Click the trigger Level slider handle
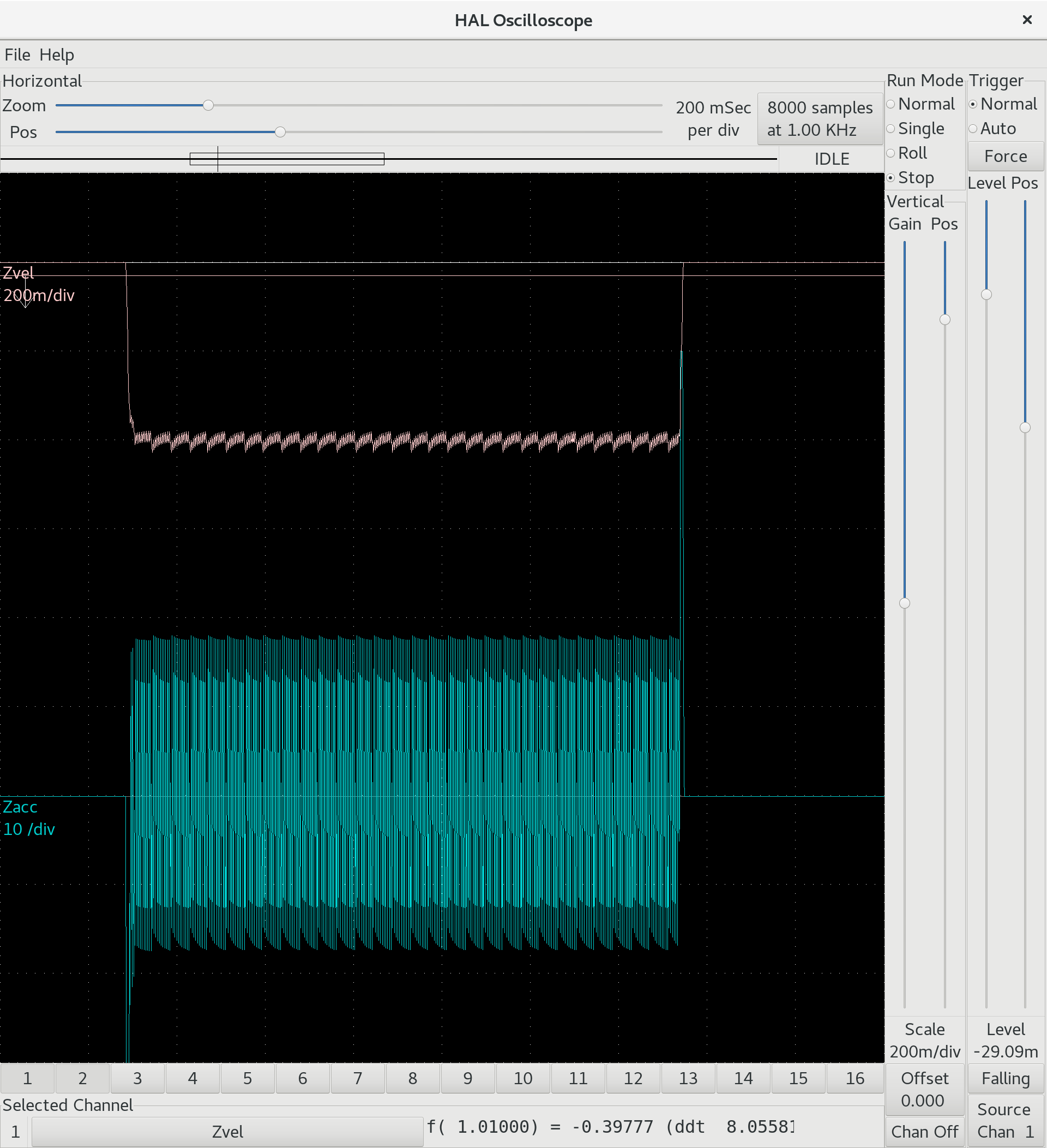The width and height of the screenshot is (1047, 1148). point(986,294)
